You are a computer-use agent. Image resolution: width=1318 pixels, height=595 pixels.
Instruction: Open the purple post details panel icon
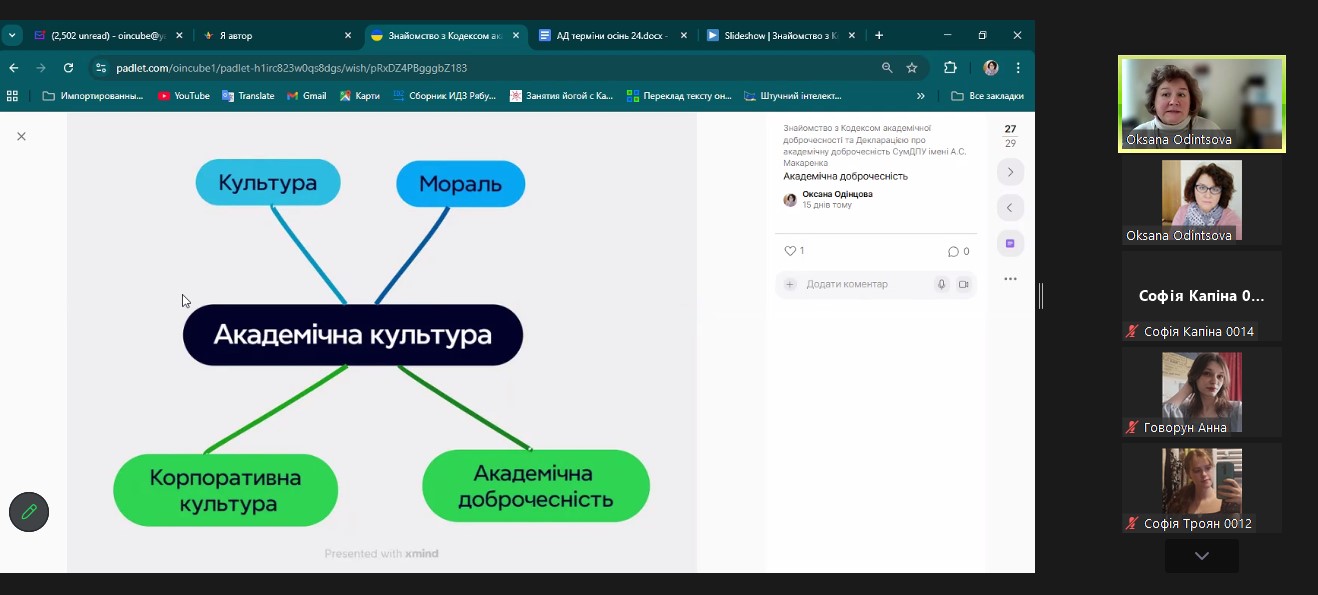1010,243
